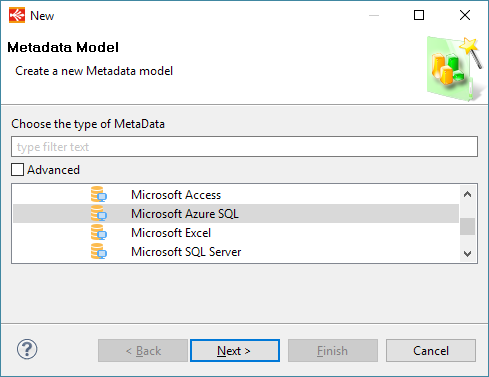Viewport: 489px width, 377px height.
Task: Click the disabled Back button
Action: tap(143, 350)
